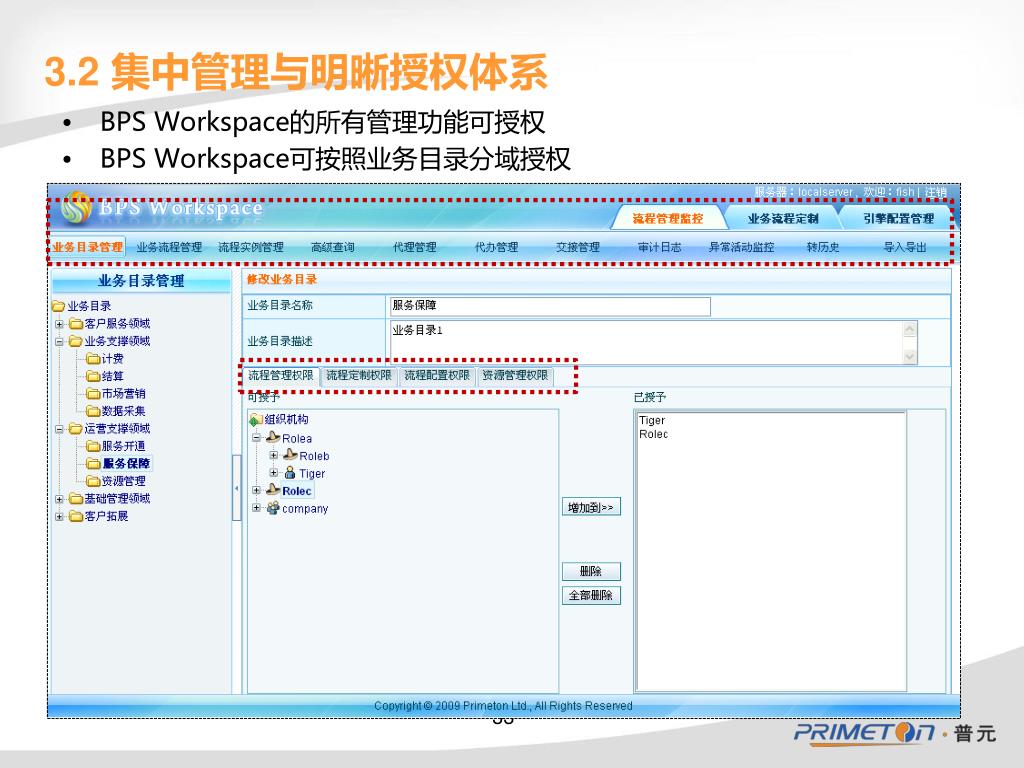Image resolution: width=1024 pixels, height=768 pixels.
Task: Switch to 引擎配置管理 top tab
Action: [898, 219]
